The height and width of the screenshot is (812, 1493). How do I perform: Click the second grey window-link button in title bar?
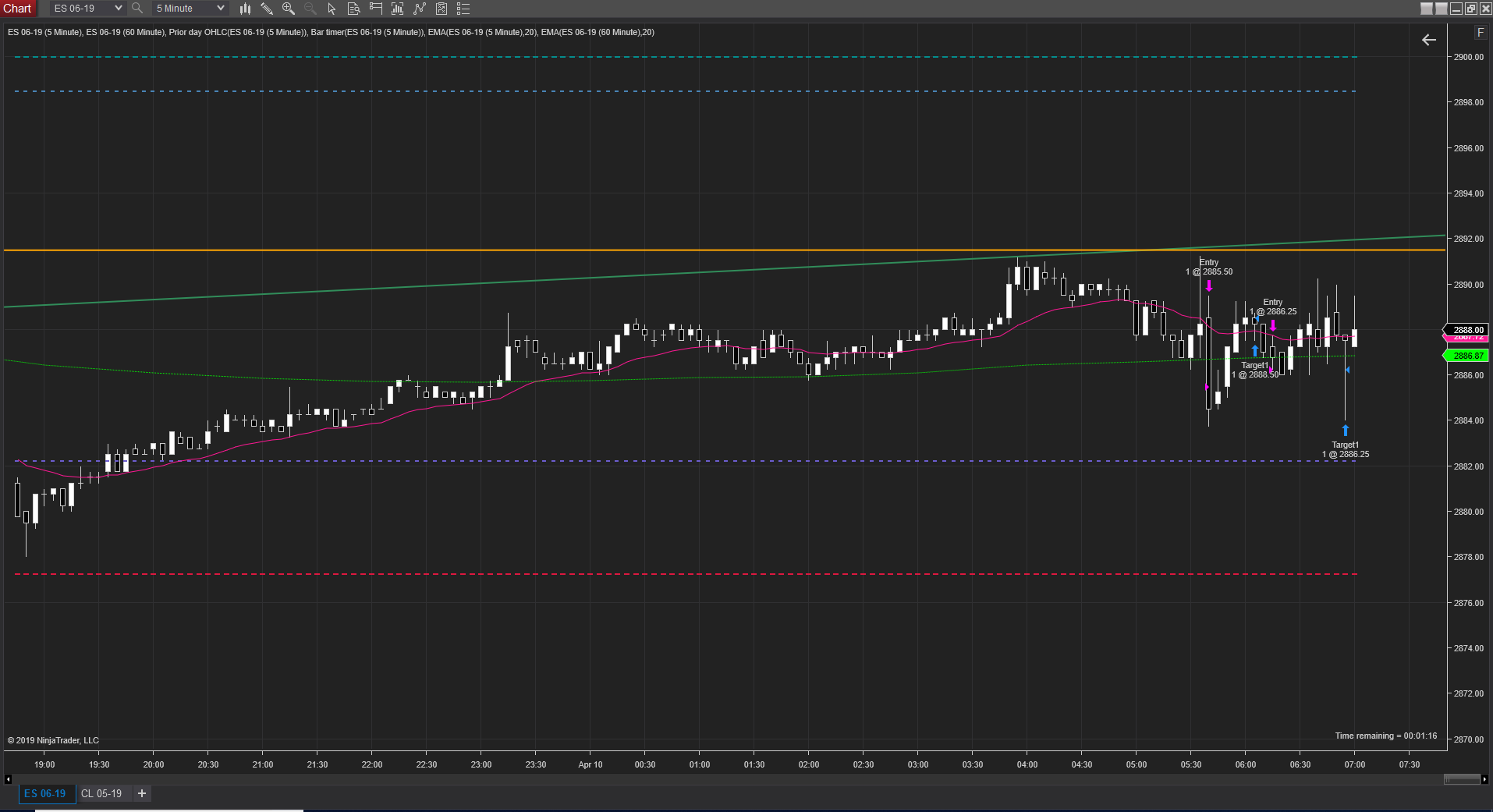click(1442, 9)
